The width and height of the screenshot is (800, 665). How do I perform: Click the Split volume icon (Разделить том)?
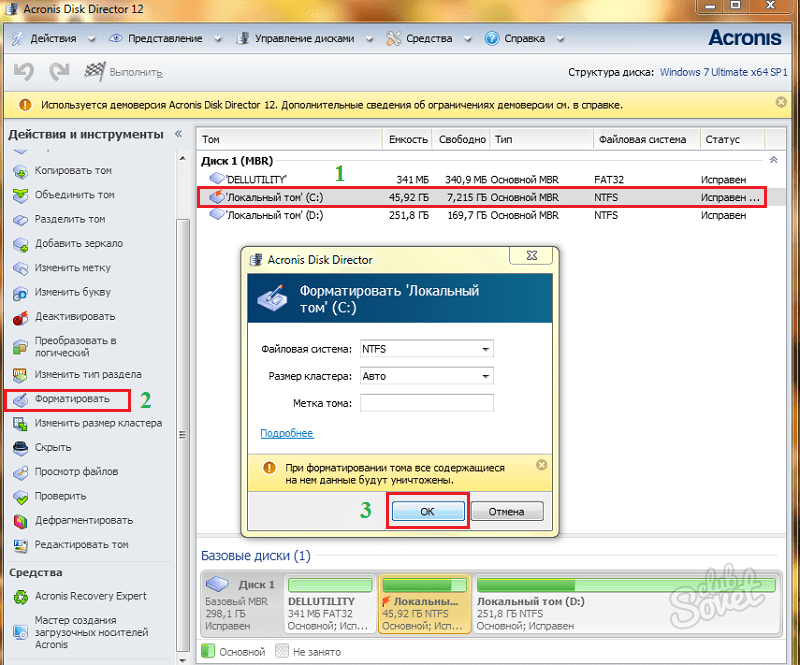pos(20,220)
